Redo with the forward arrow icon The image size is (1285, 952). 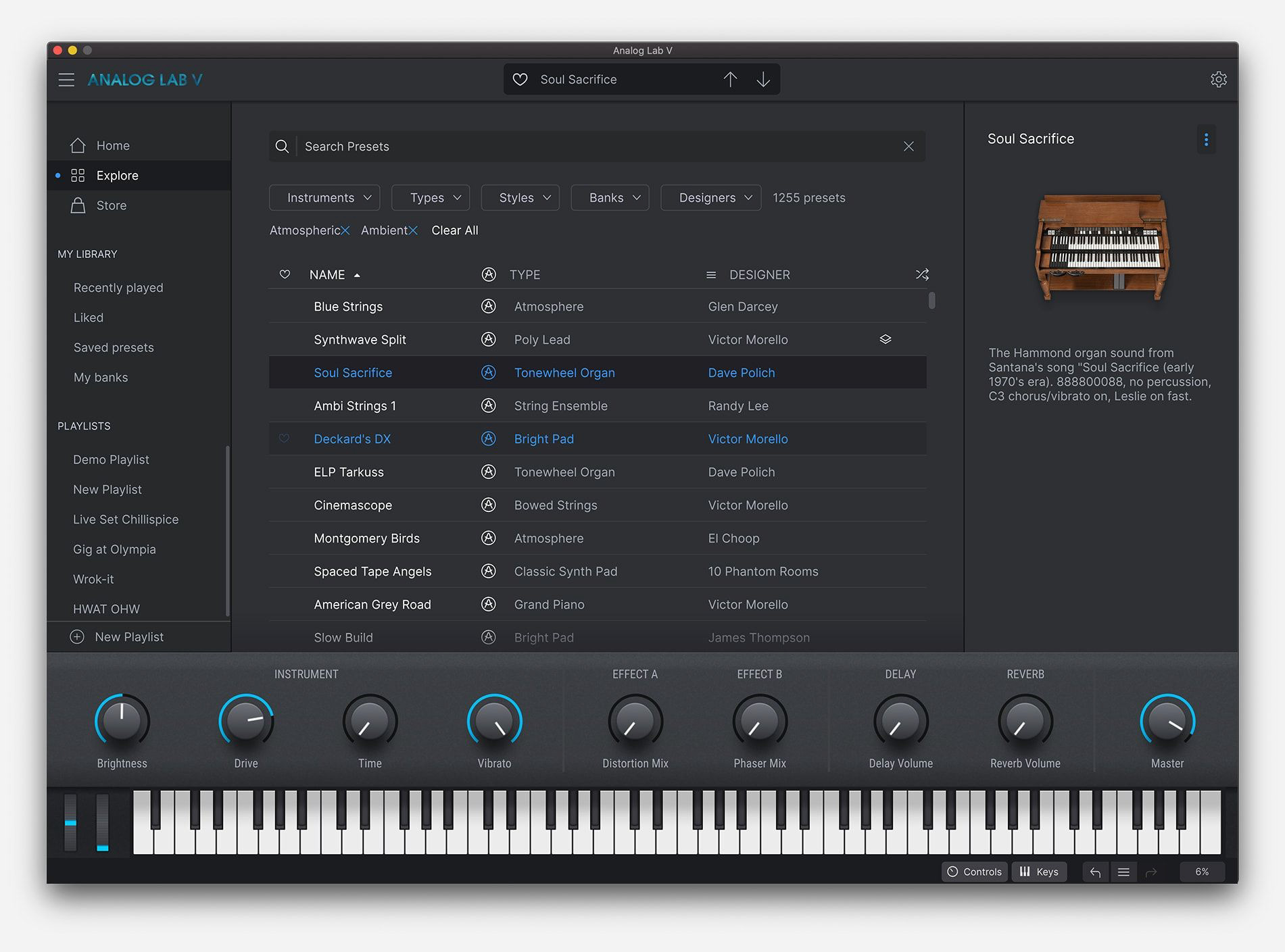(x=1151, y=872)
